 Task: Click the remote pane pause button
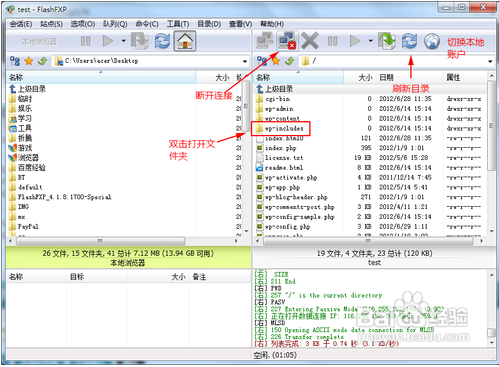point(332,41)
